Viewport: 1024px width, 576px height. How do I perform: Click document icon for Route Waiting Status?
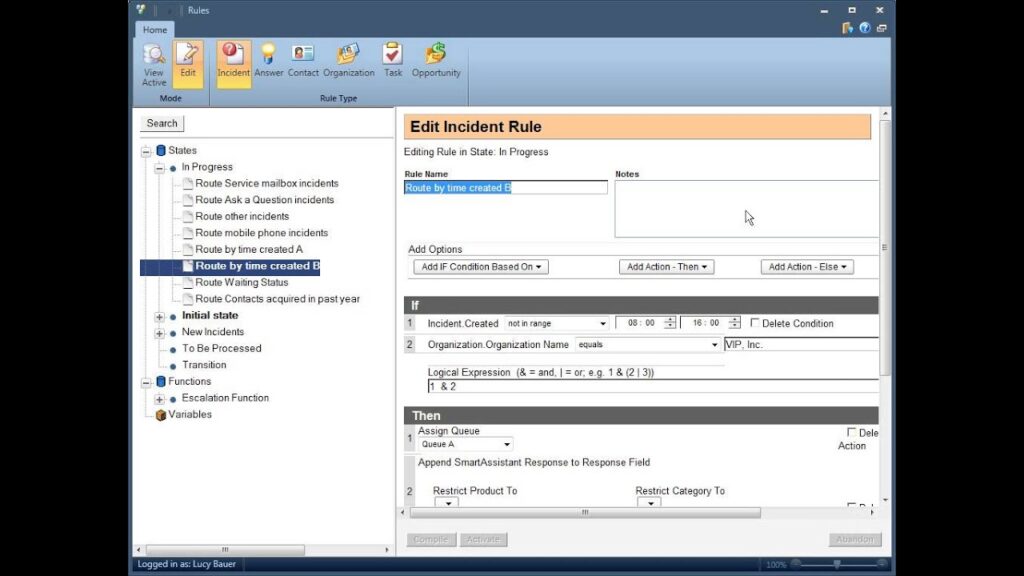(187, 282)
